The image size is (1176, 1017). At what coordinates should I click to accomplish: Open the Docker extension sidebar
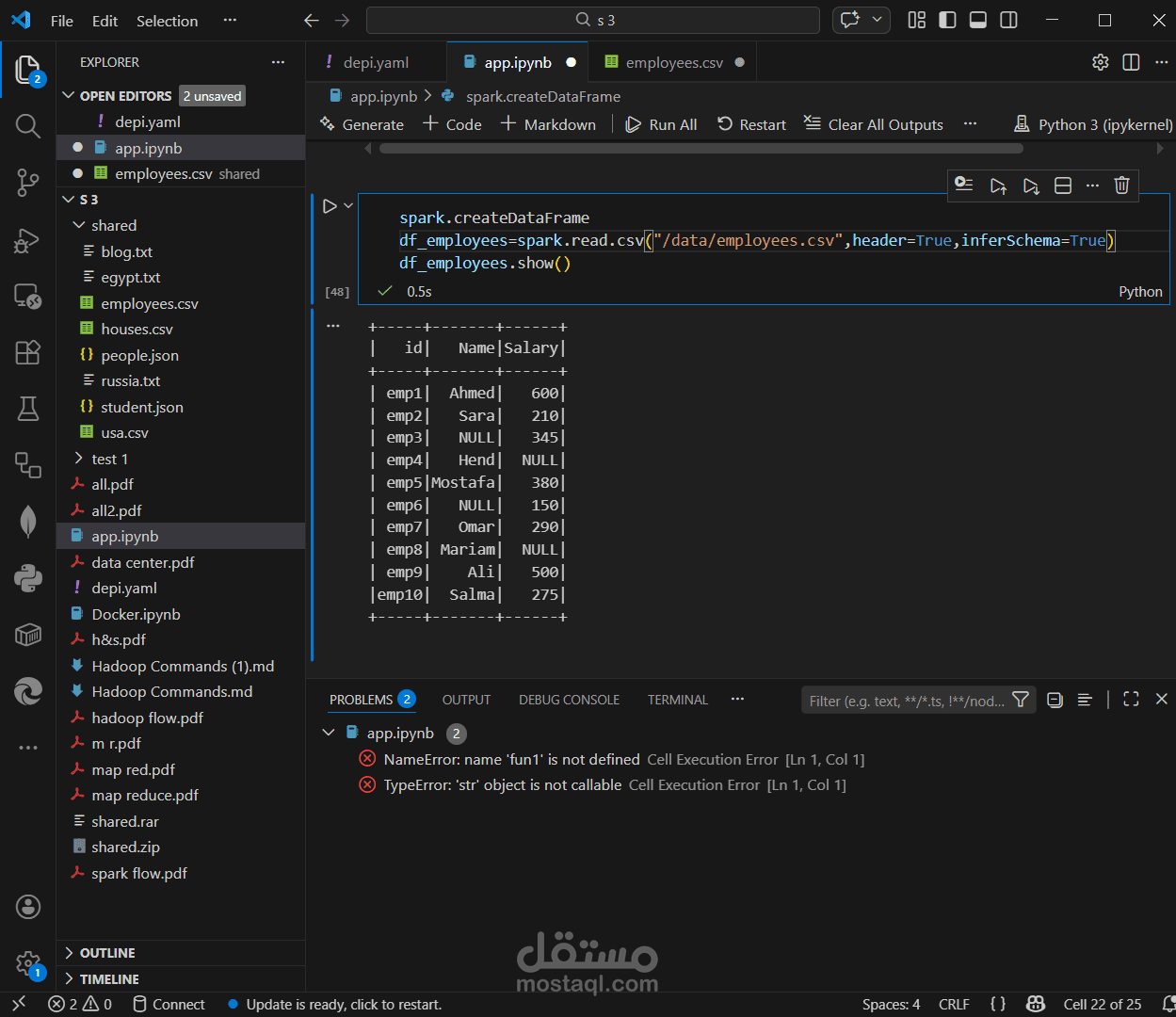tap(27, 635)
